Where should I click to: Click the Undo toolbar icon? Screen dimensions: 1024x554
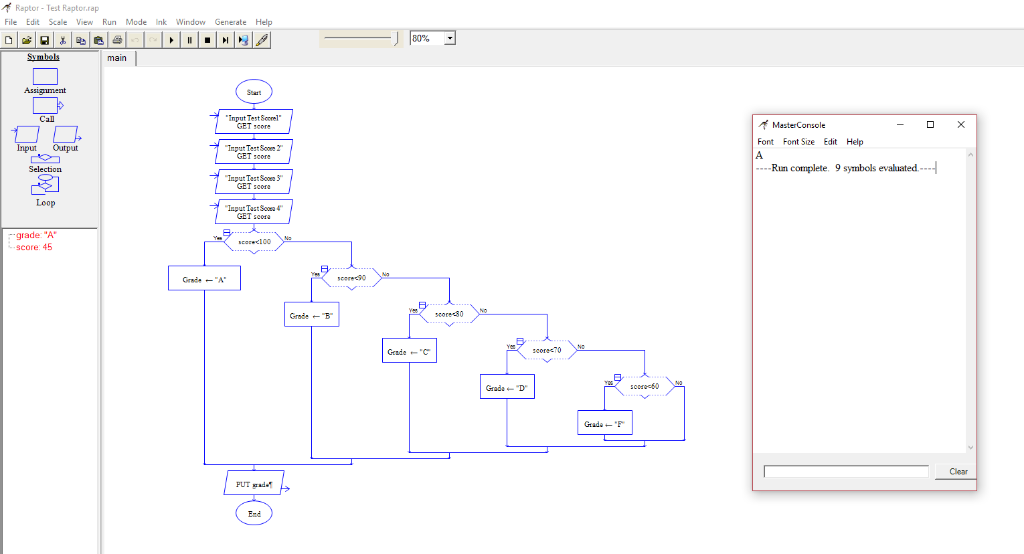click(x=135, y=40)
